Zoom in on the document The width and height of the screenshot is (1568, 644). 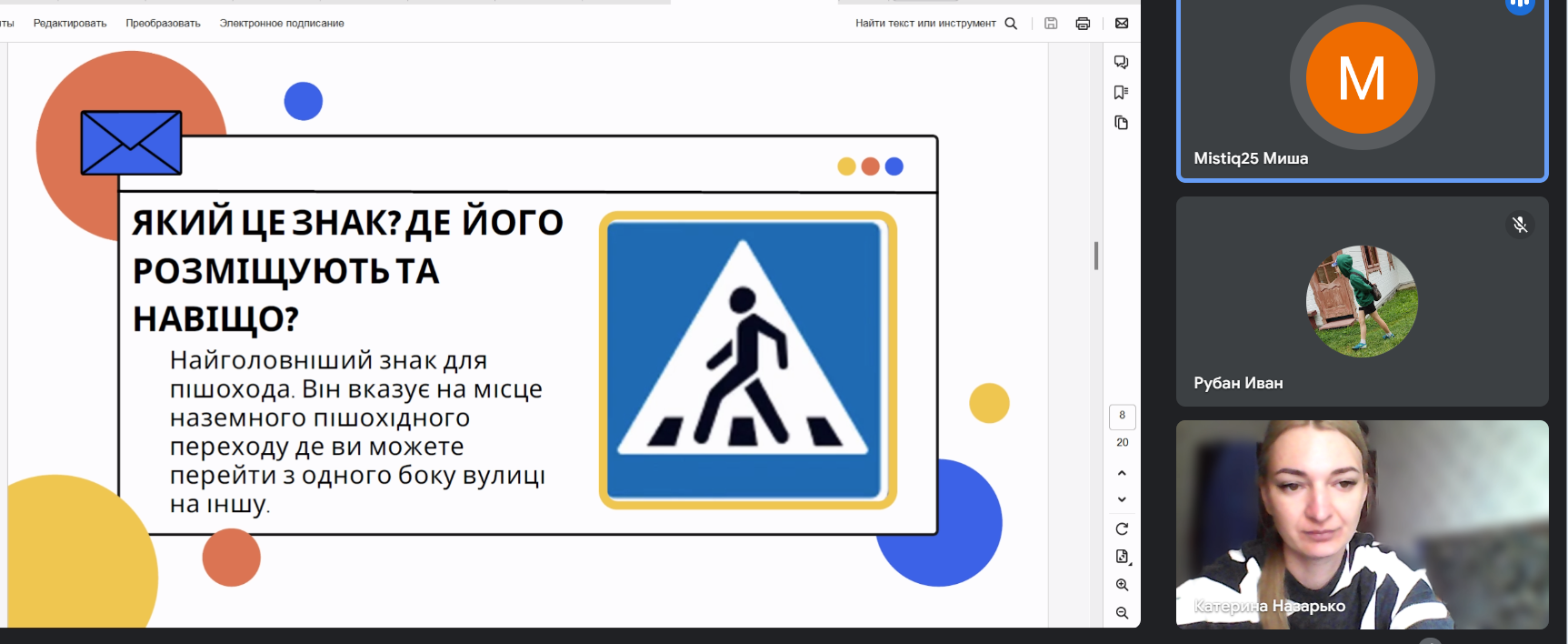pyautogui.click(x=1122, y=585)
